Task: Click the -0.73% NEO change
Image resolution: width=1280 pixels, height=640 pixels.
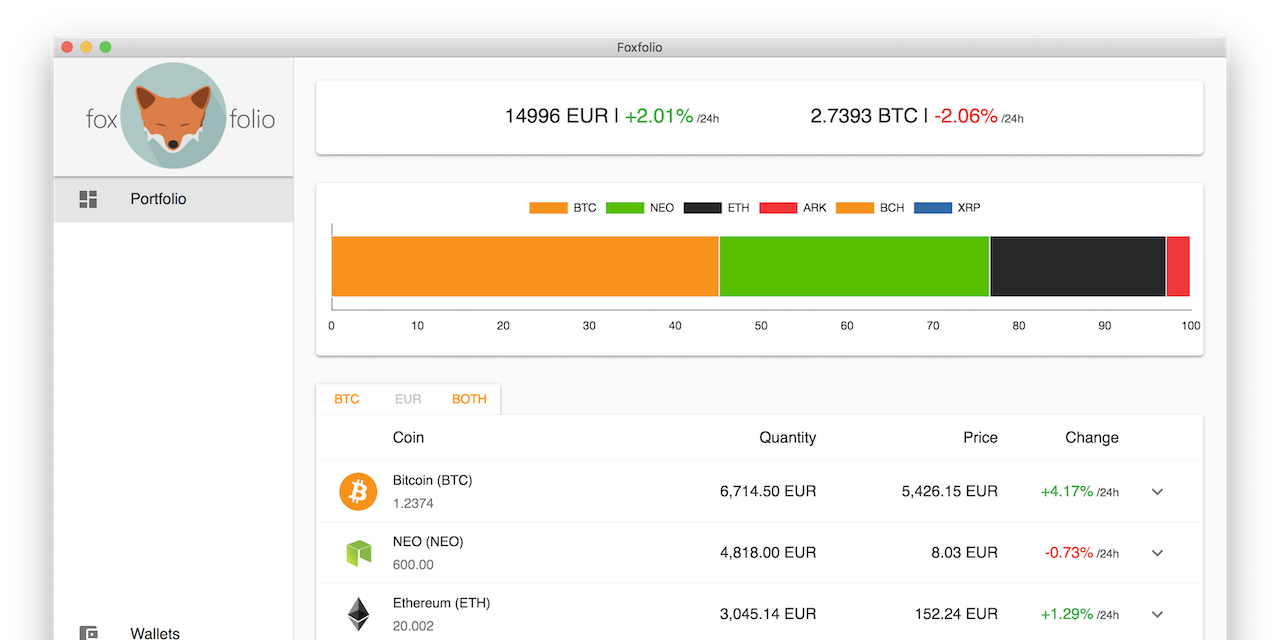Action: tap(1069, 552)
